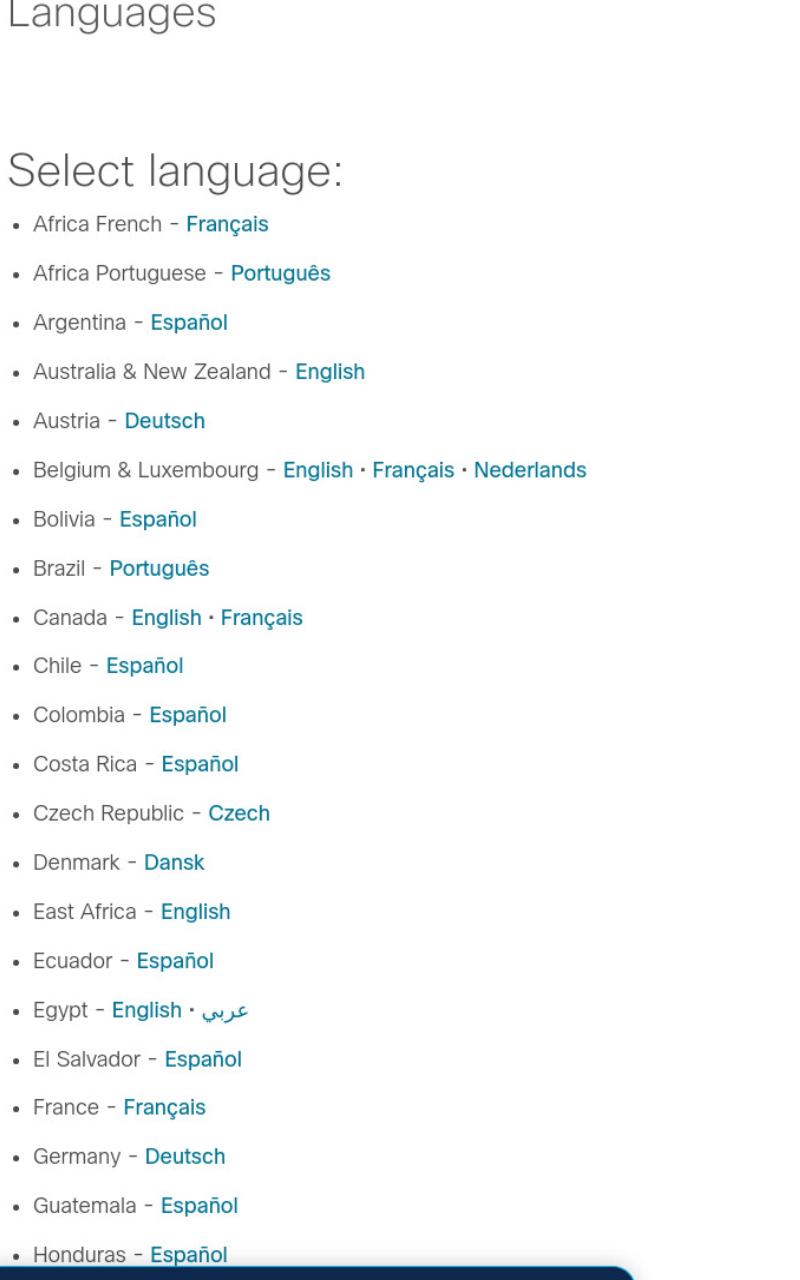The height and width of the screenshot is (1280, 800).
Task: Open the Austria Deutsch link
Action: pos(165,421)
